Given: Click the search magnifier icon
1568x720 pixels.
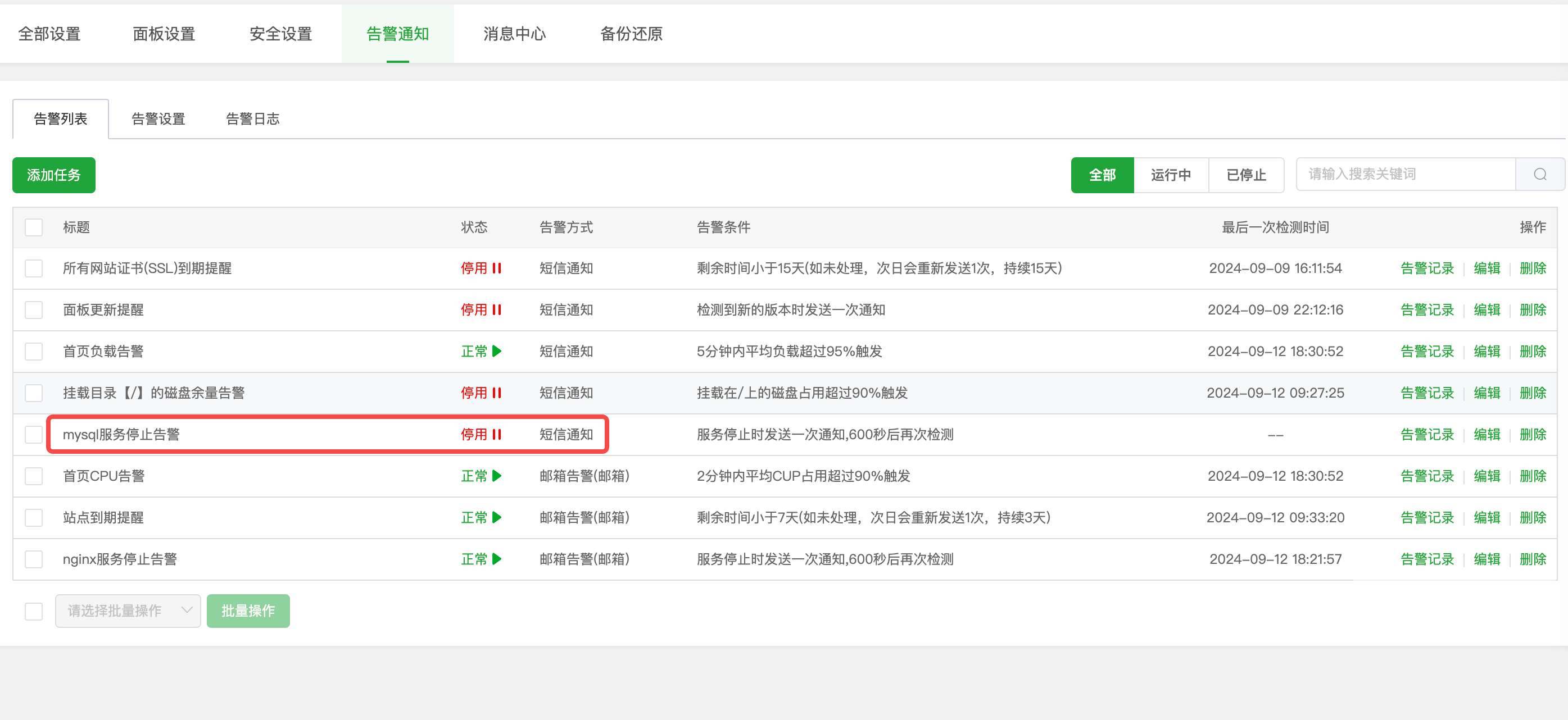Looking at the screenshot, I should tap(1540, 175).
